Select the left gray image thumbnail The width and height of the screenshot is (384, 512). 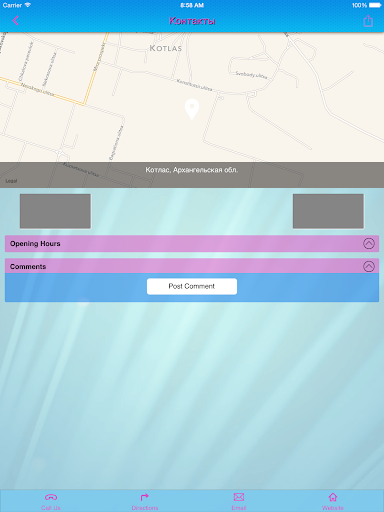pos(55,211)
